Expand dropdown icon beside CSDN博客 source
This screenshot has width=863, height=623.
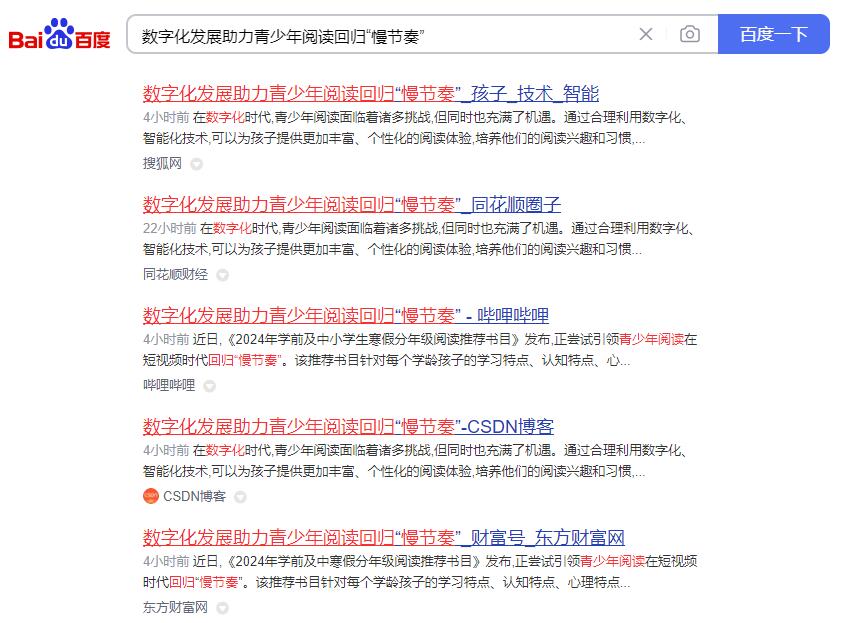[x=240, y=497]
